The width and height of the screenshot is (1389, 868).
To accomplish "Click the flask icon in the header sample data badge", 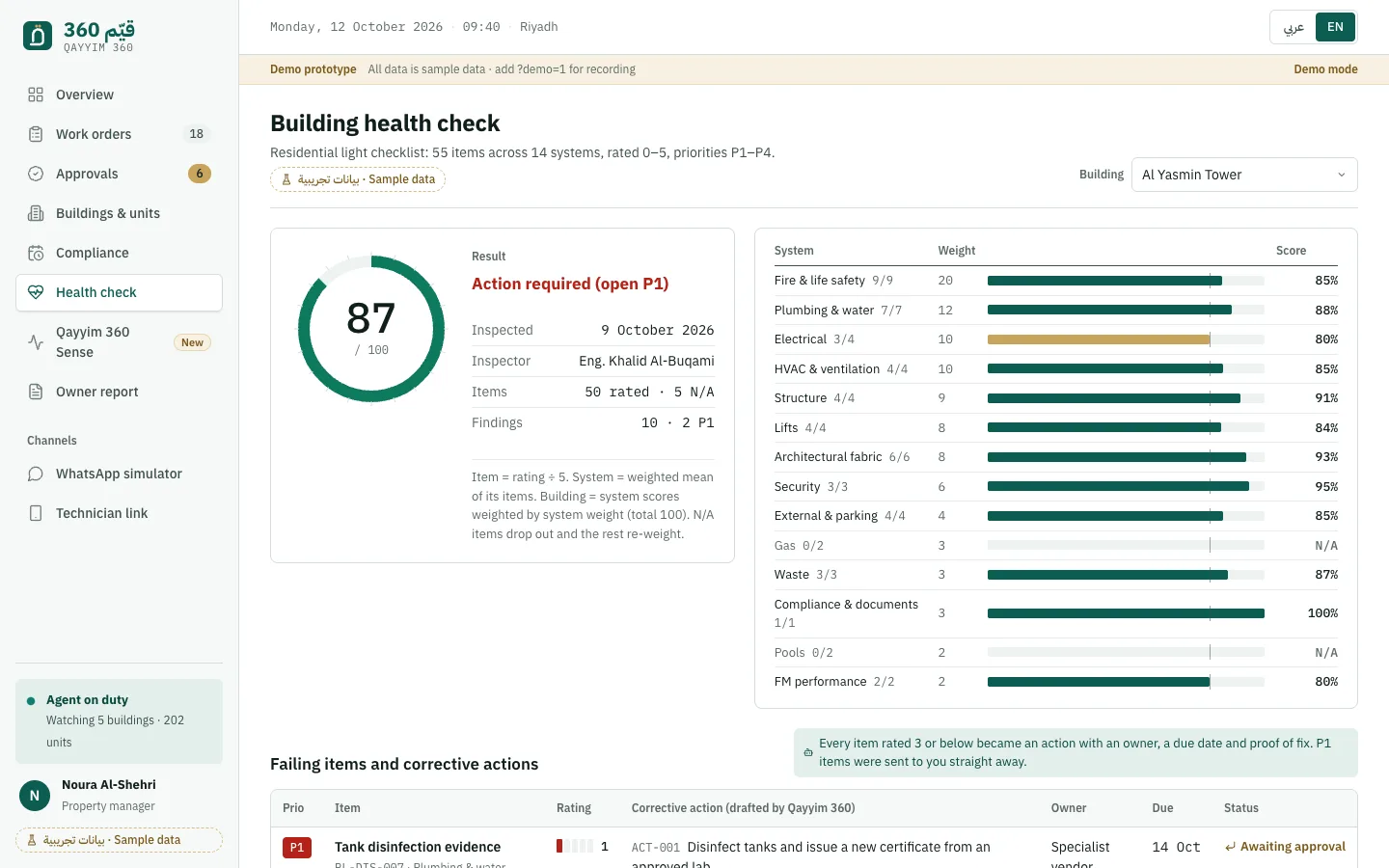I will pos(286,179).
